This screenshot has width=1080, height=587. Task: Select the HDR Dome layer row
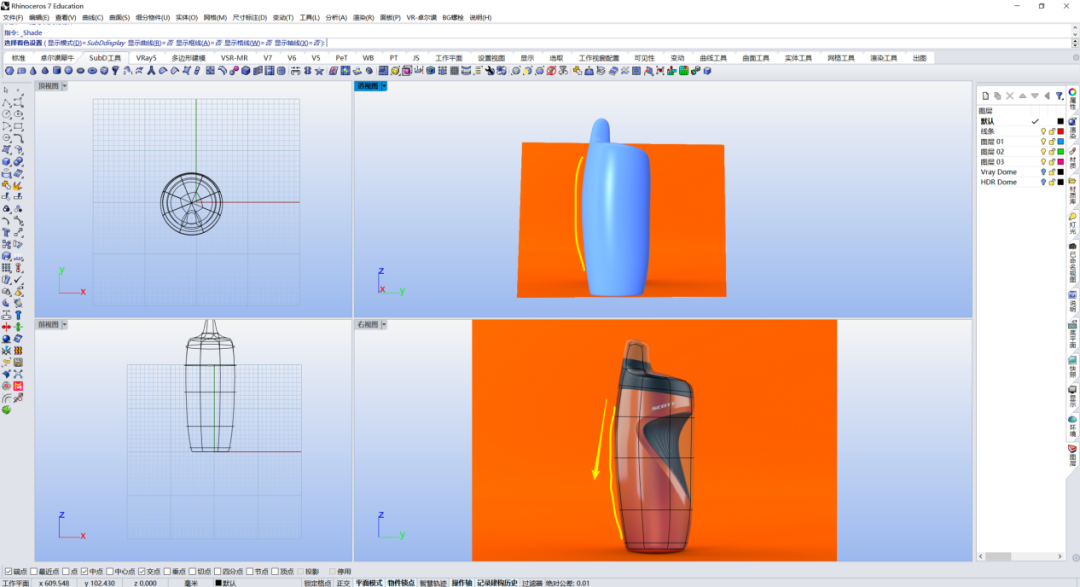pyautogui.click(x=1021, y=182)
